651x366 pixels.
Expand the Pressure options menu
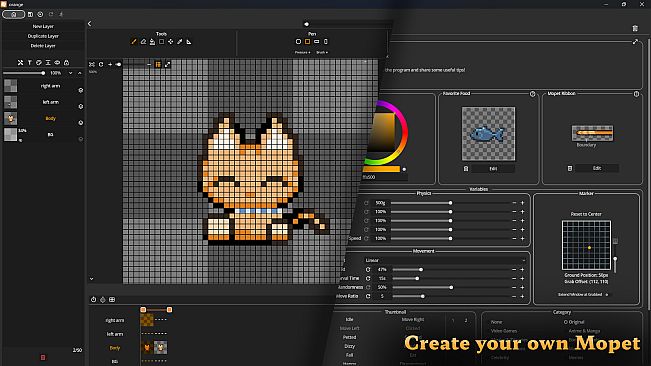302,53
